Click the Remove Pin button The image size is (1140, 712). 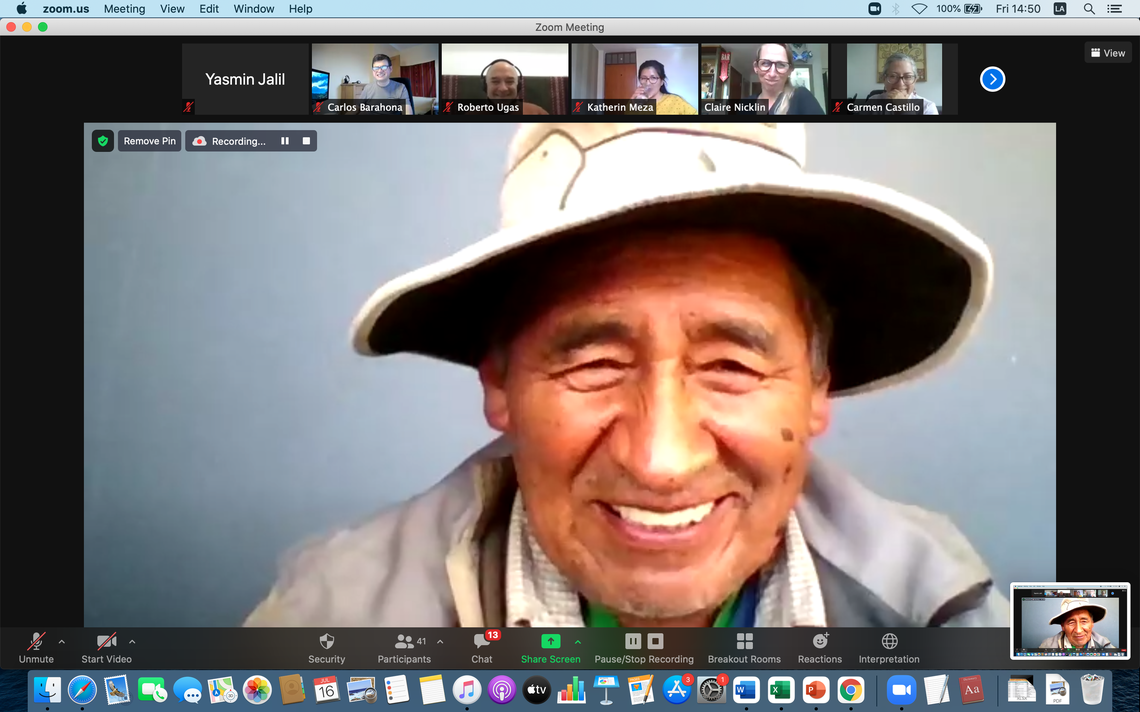(150, 141)
